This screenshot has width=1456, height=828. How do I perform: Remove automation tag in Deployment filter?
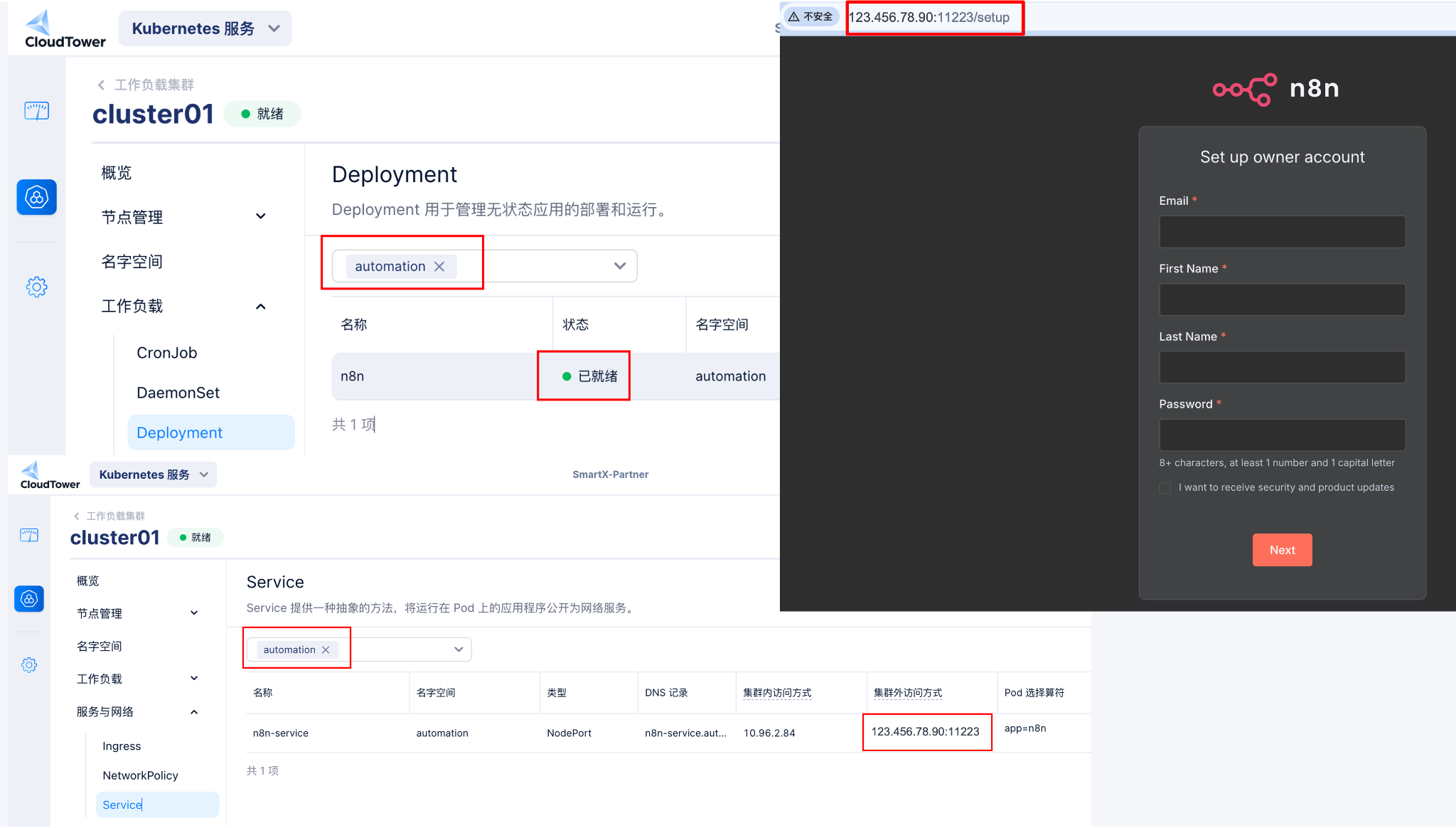coord(439,266)
